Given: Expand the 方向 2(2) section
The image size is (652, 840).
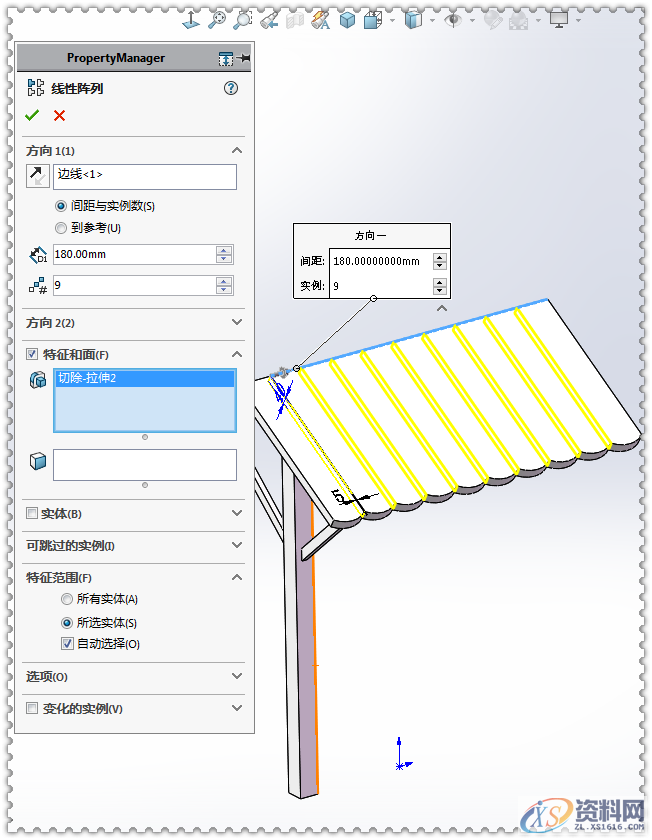Looking at the screenshot, I should pyautogui.click(x=237, y=322).
